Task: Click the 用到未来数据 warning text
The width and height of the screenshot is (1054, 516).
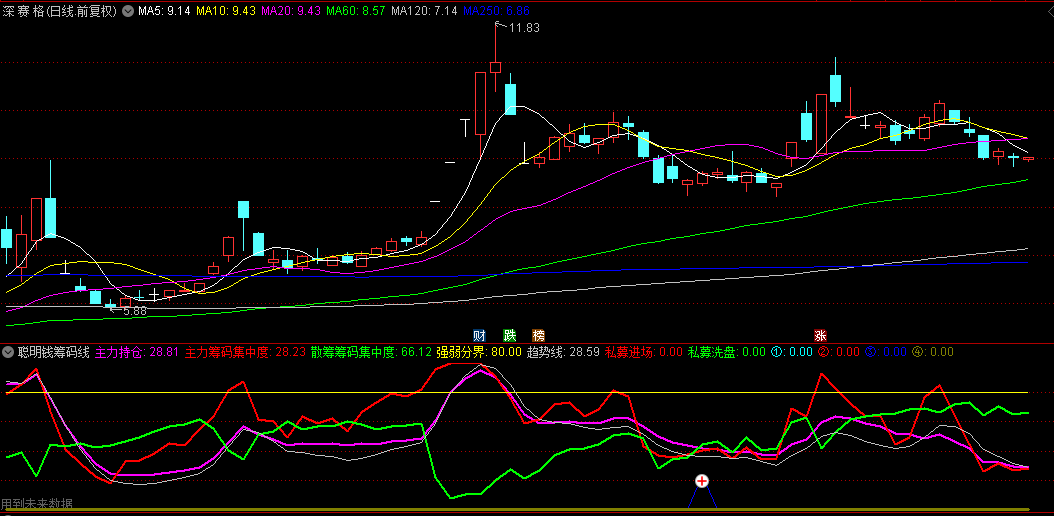Action: pos(37,504)
